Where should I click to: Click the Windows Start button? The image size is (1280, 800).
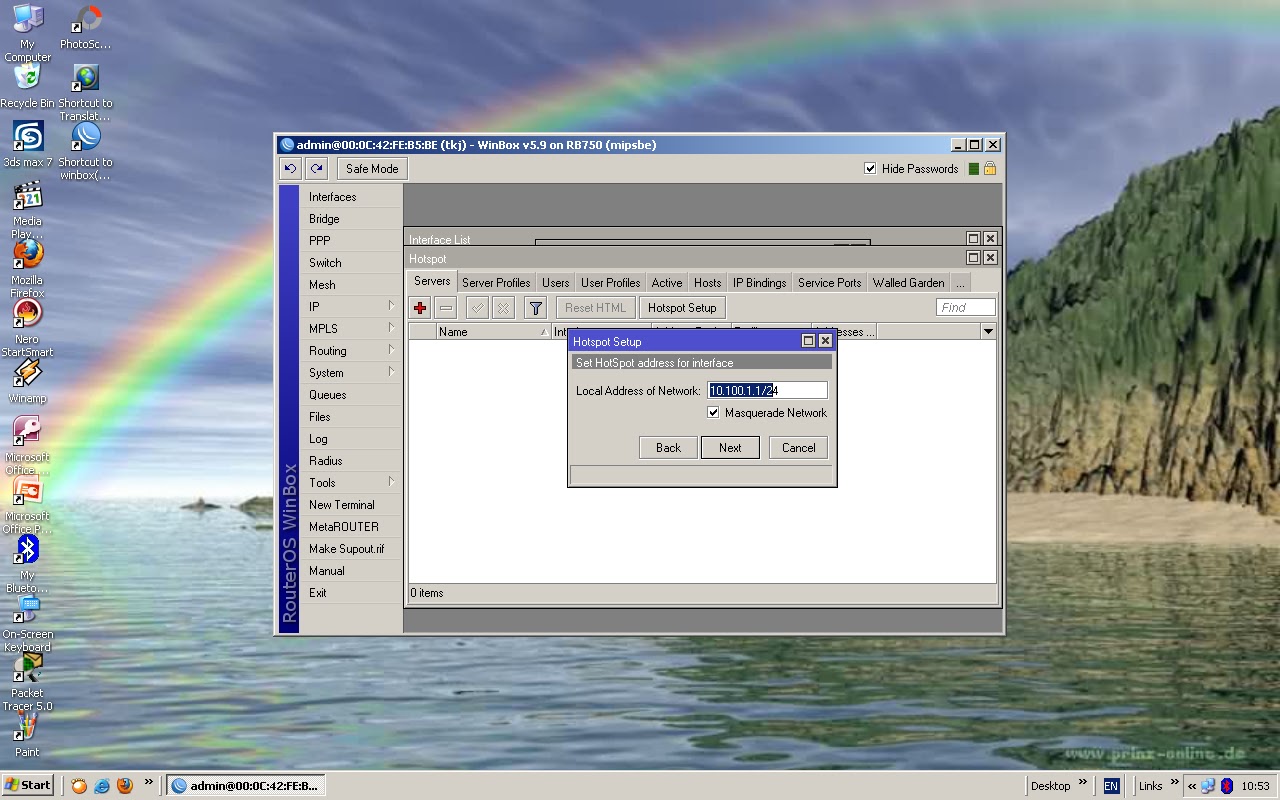pyautogui.click(x=28, y=785)
